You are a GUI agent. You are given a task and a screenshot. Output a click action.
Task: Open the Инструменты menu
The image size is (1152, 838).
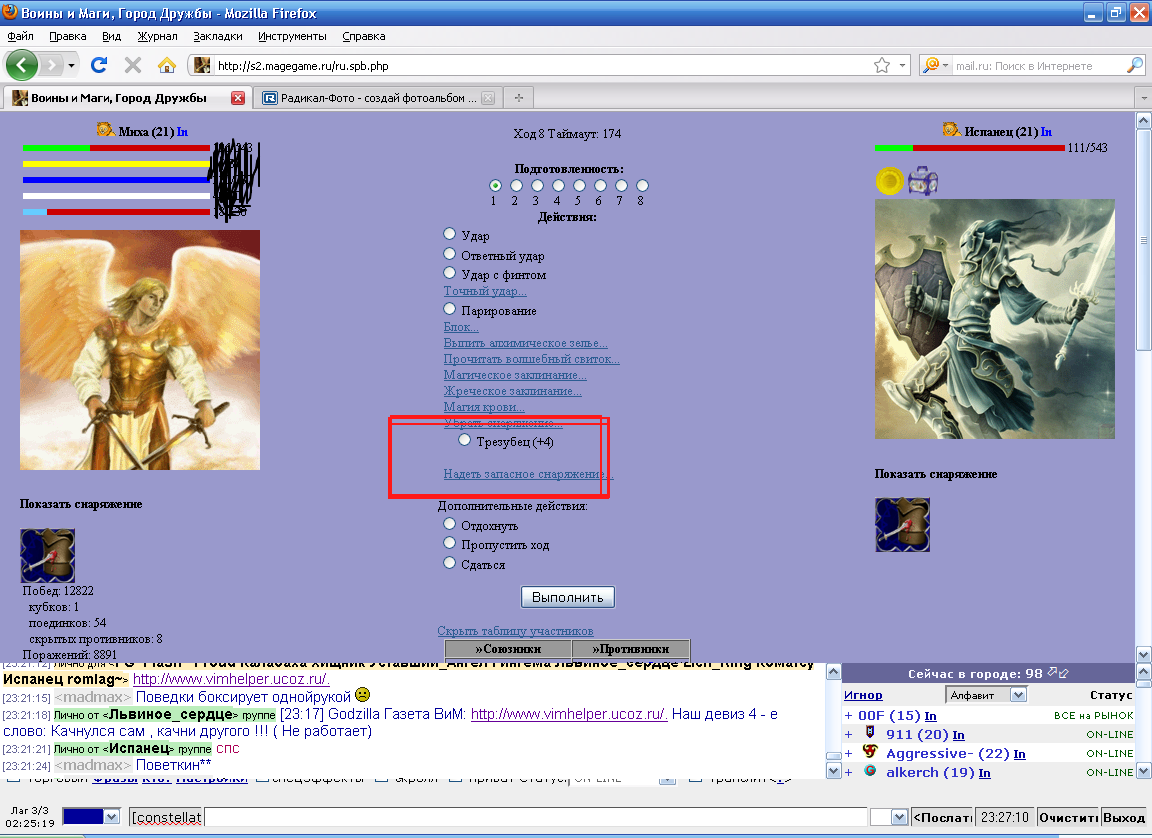click(x=292, y=36)
